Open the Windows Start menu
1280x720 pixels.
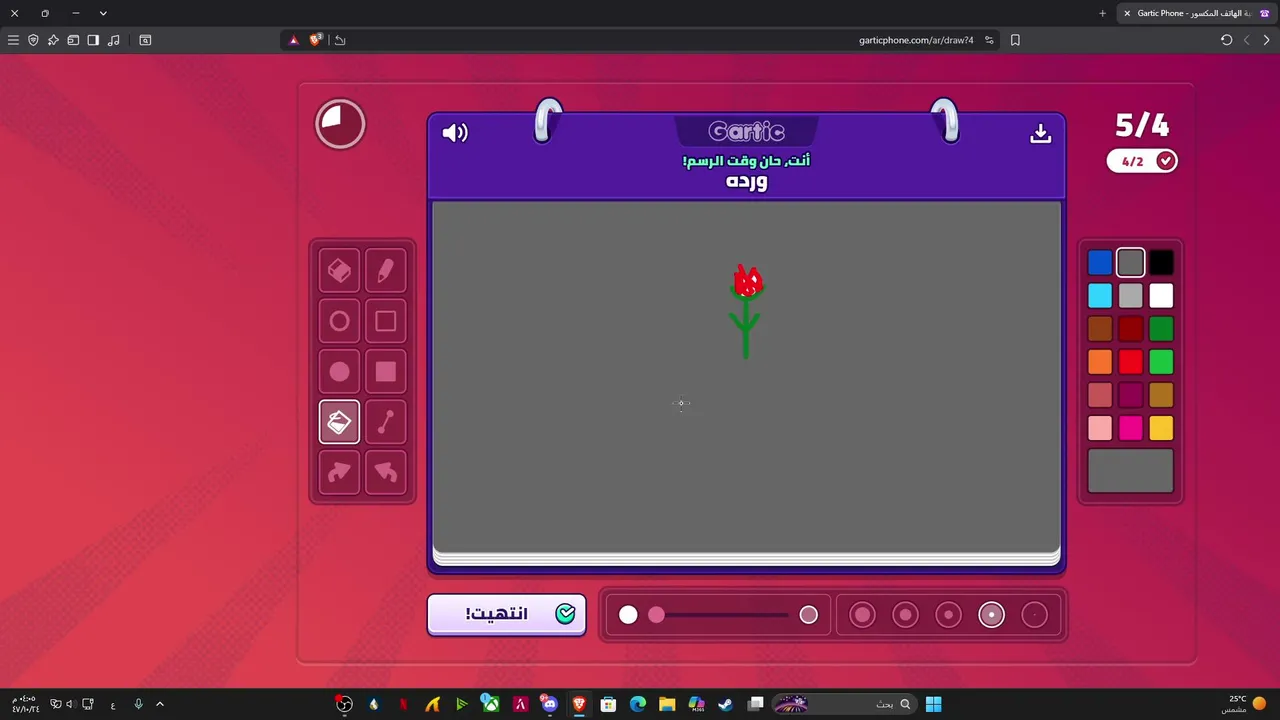click(933, 704)
